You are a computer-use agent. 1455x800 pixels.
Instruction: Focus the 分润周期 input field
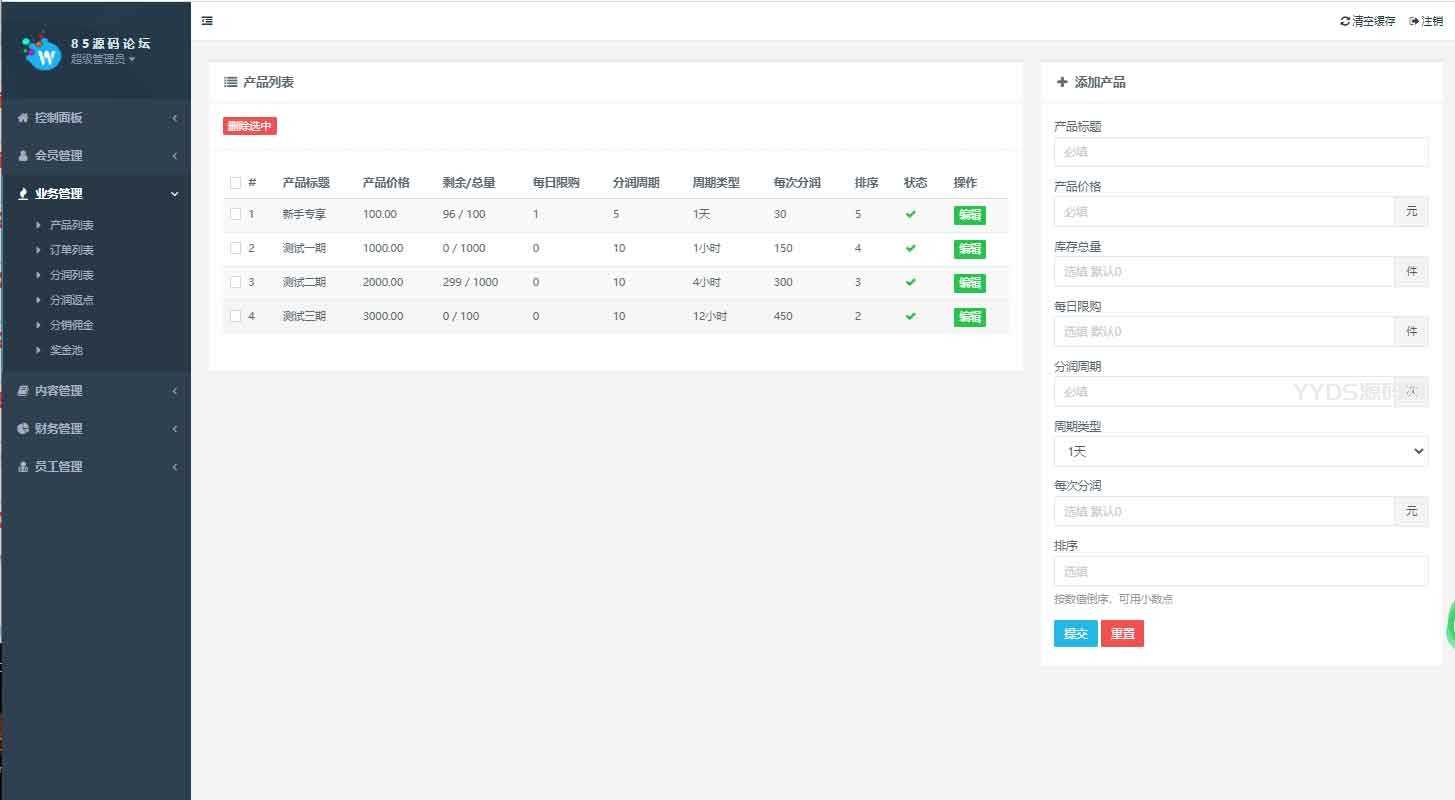pos(1224,391)
